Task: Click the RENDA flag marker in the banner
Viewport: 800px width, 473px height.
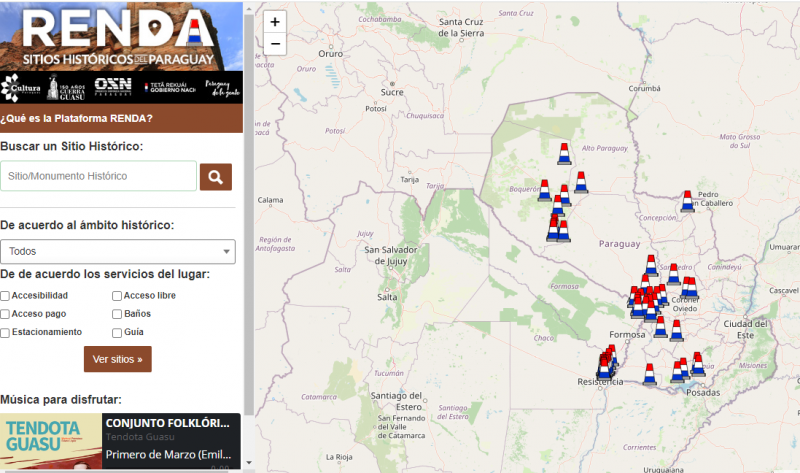Action: point(194,33)
